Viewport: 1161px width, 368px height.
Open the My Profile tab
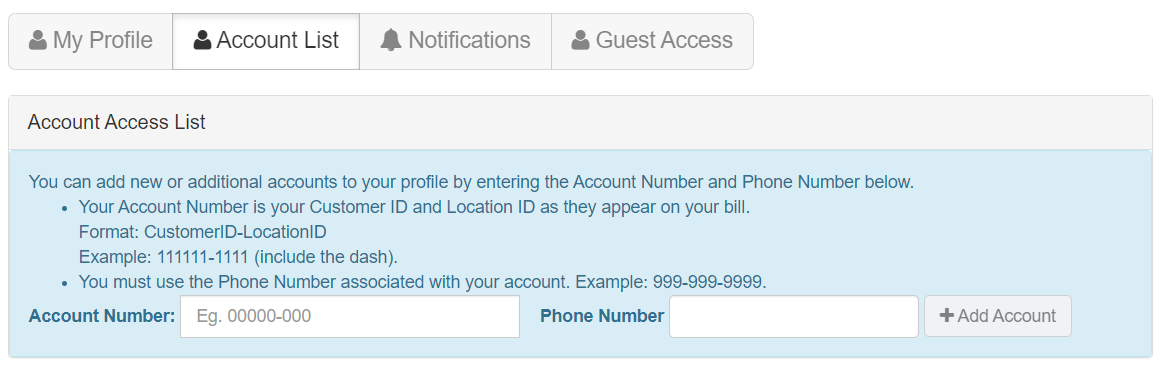click(90, 41)
